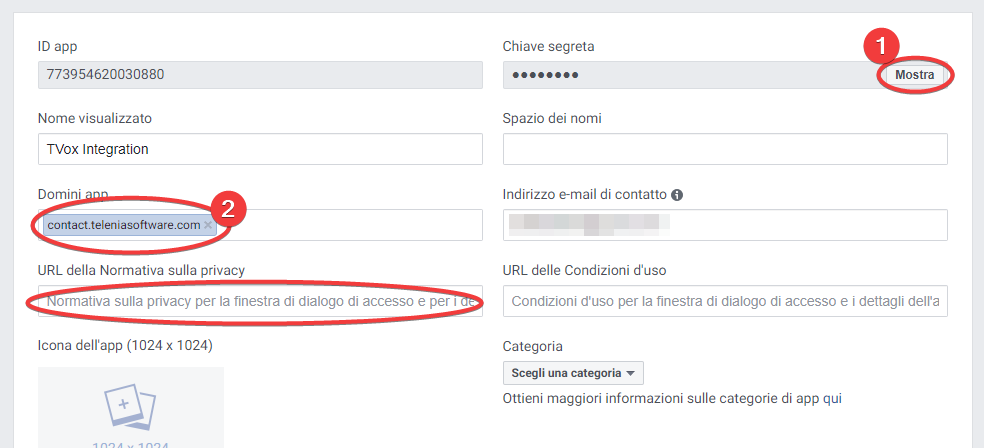
Task: Click the Icona dell'app label
Action: (126, 346)
